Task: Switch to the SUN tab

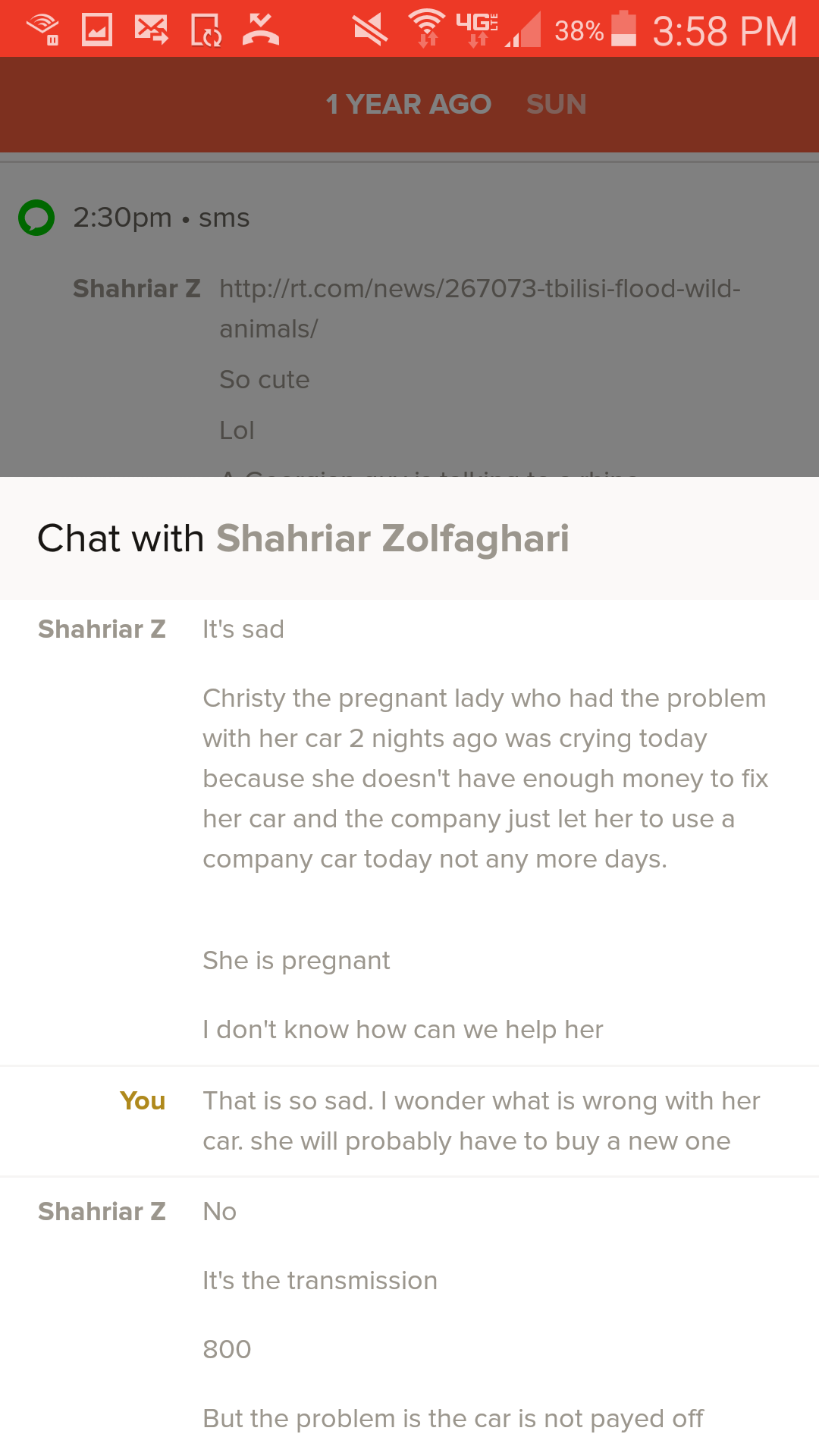Action: click(557, 105)
